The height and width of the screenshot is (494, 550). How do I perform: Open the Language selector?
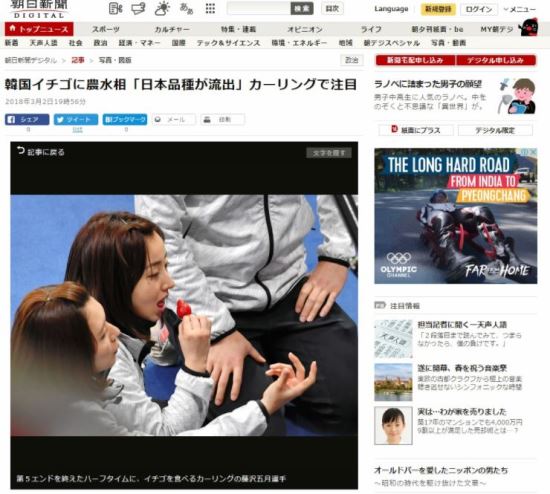coord(391,9)
